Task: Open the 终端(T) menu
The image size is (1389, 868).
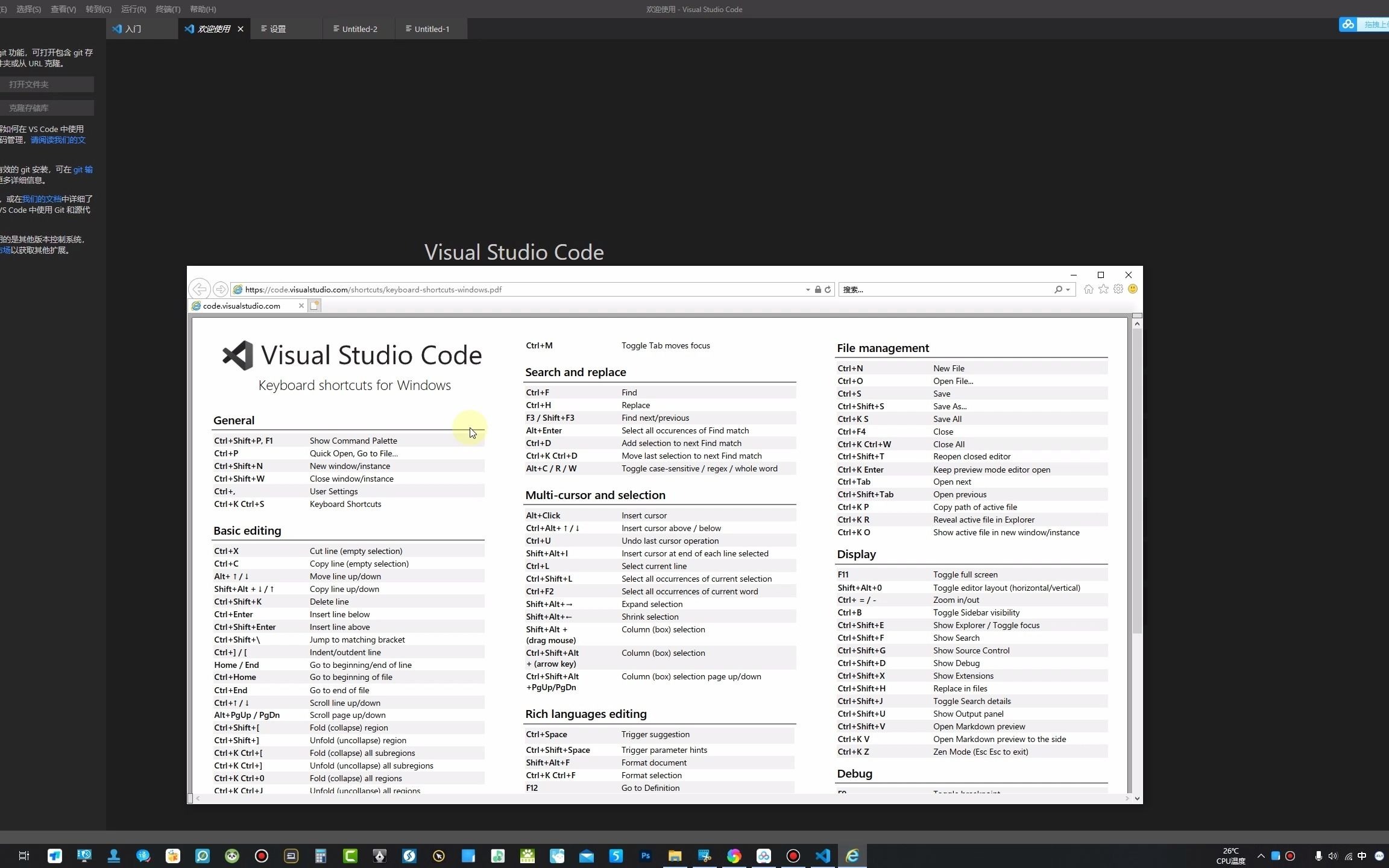Action: click(168, 9)
